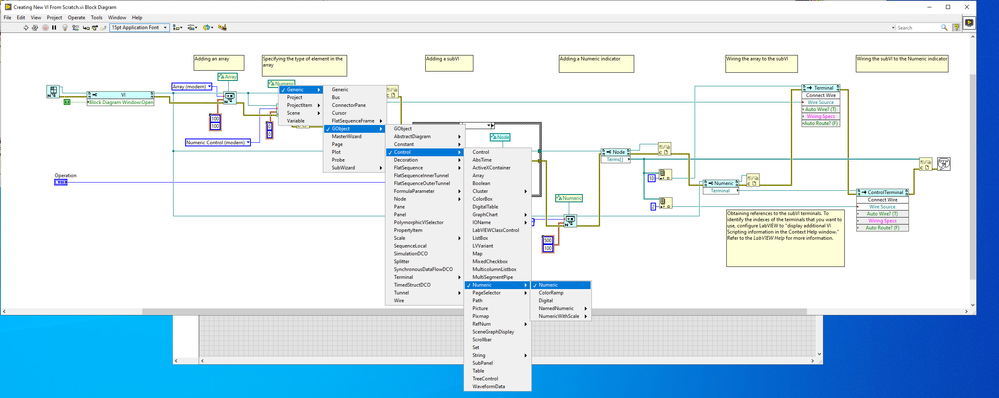Toggle Retain Wire Values button
The image size is (999, 398).
74,27
